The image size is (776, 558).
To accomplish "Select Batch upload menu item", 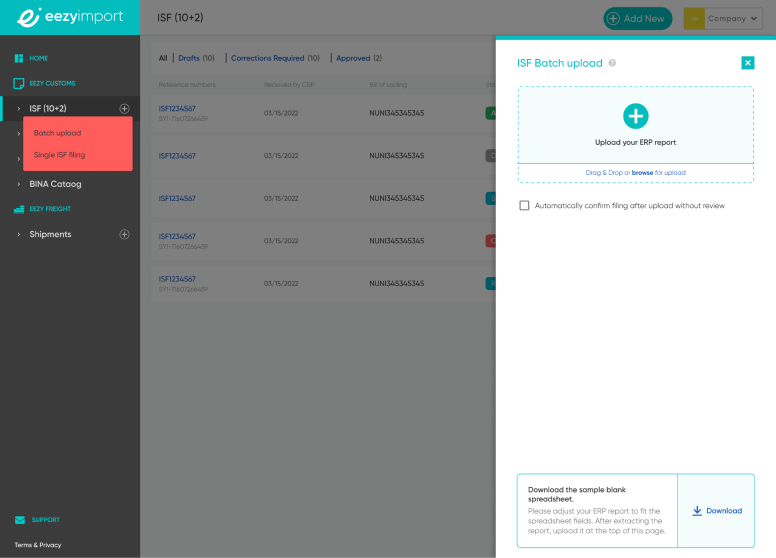I will pyautogui.click(x=57, y=133).
